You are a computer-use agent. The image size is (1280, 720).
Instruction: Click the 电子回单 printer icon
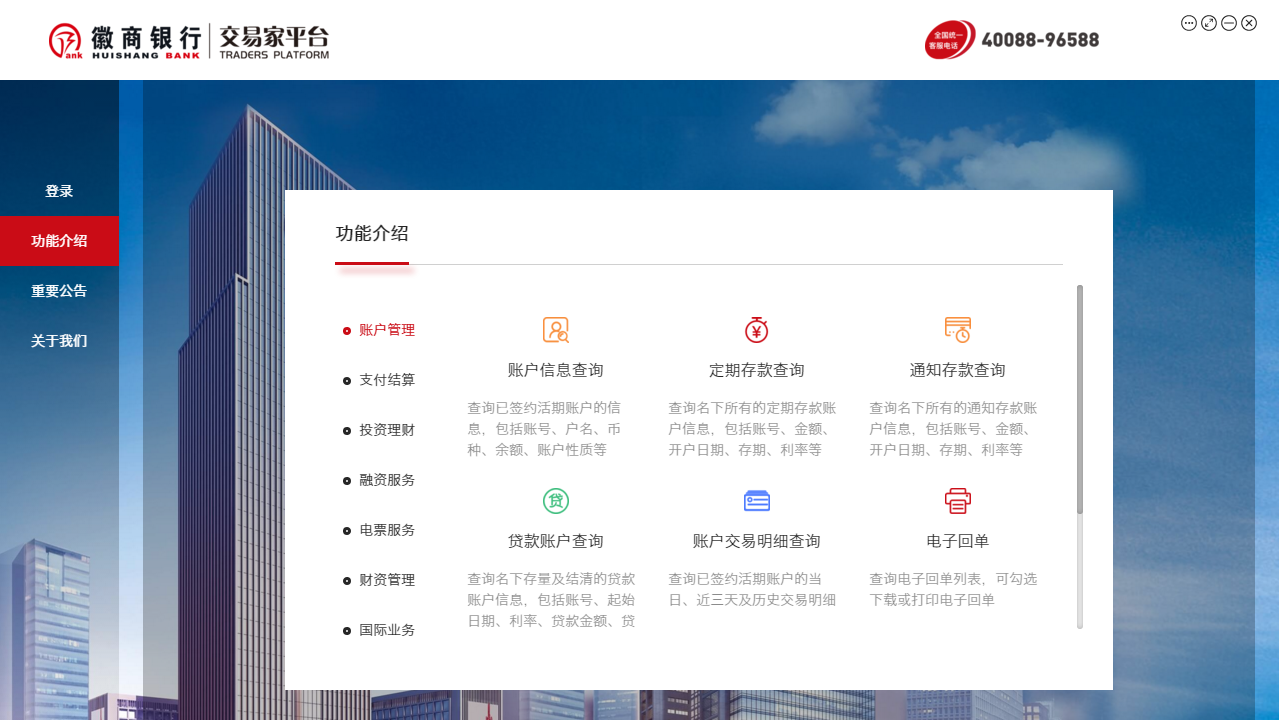[x=958, y=500]
